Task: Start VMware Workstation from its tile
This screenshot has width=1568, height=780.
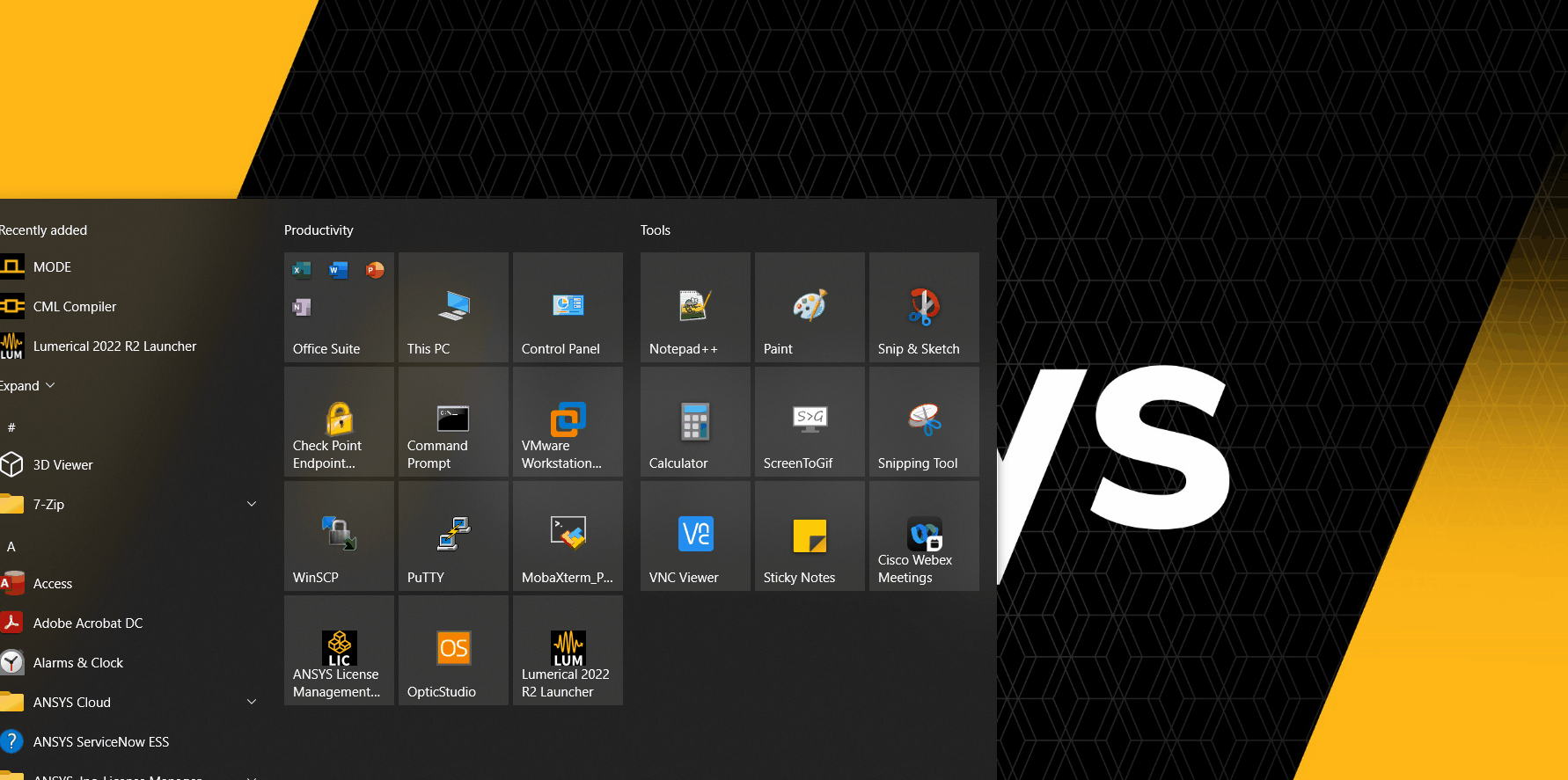Action: (568, 421)
